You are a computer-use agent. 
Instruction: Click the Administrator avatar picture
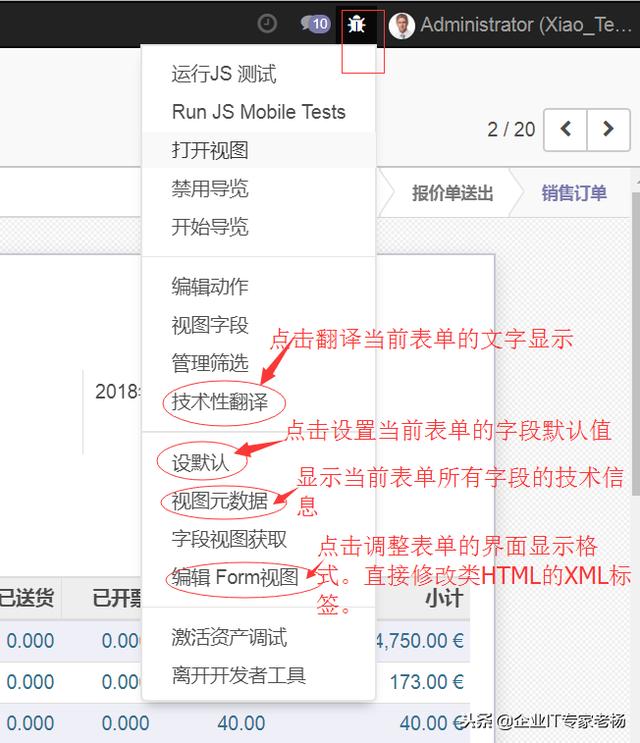coord(402,25)
